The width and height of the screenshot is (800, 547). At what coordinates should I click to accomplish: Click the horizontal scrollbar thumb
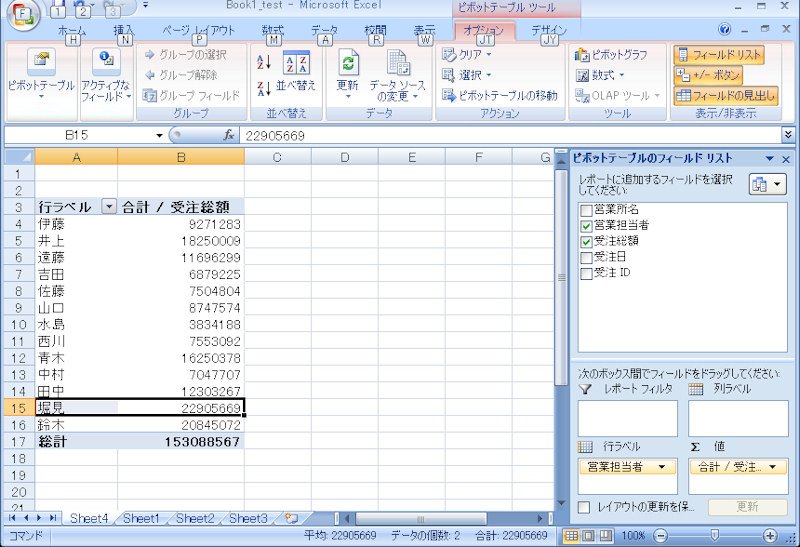click(x=420, y=519)
